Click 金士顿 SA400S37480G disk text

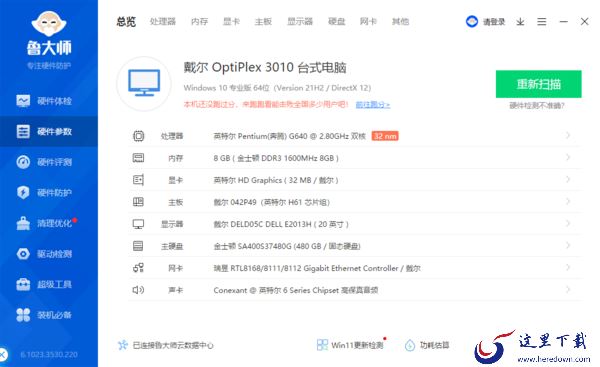(x=287, y=246)
